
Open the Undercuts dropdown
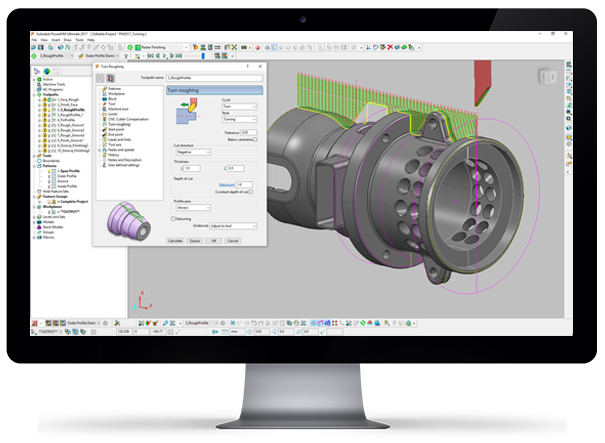point(233,226)
